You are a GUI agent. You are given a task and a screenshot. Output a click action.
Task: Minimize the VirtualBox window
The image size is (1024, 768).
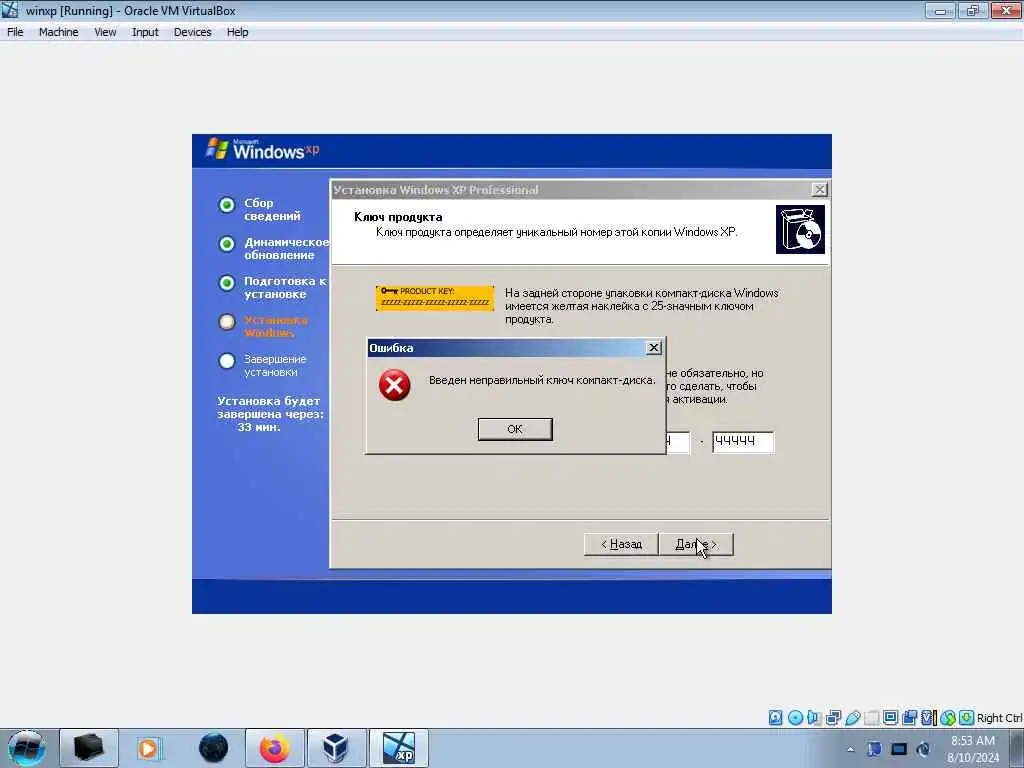pyautogui.click(x=940, y=10)
